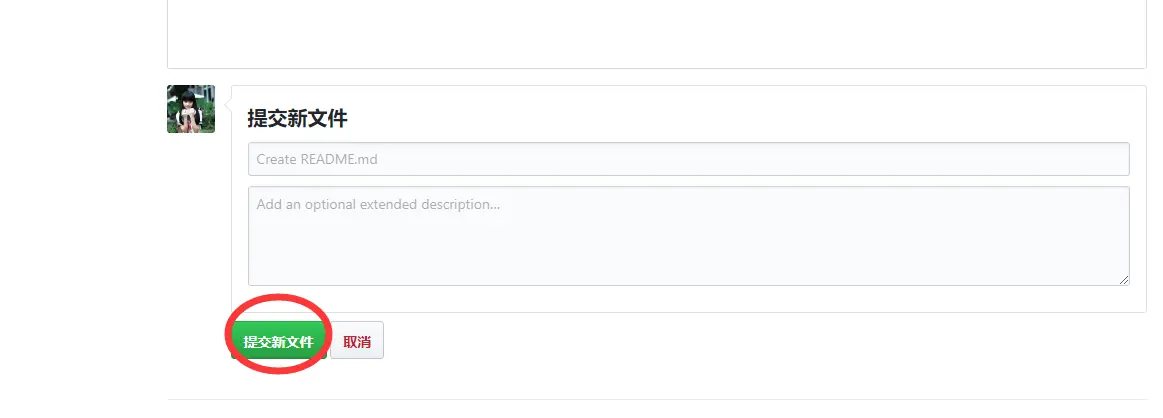Click the bottom edge of the editor pane
This screenshot has width=1163, height=418.
pos(656,68)
